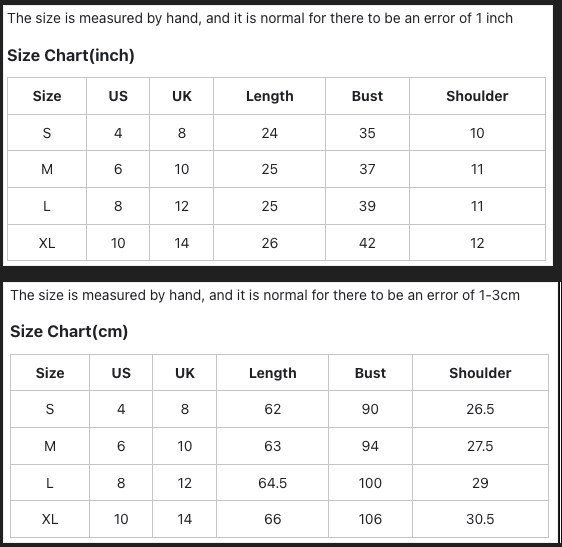Select bust value 100 in cm chart
This screenshot has height=547, width=562.
pyautogui.click(x=370, y=483)
